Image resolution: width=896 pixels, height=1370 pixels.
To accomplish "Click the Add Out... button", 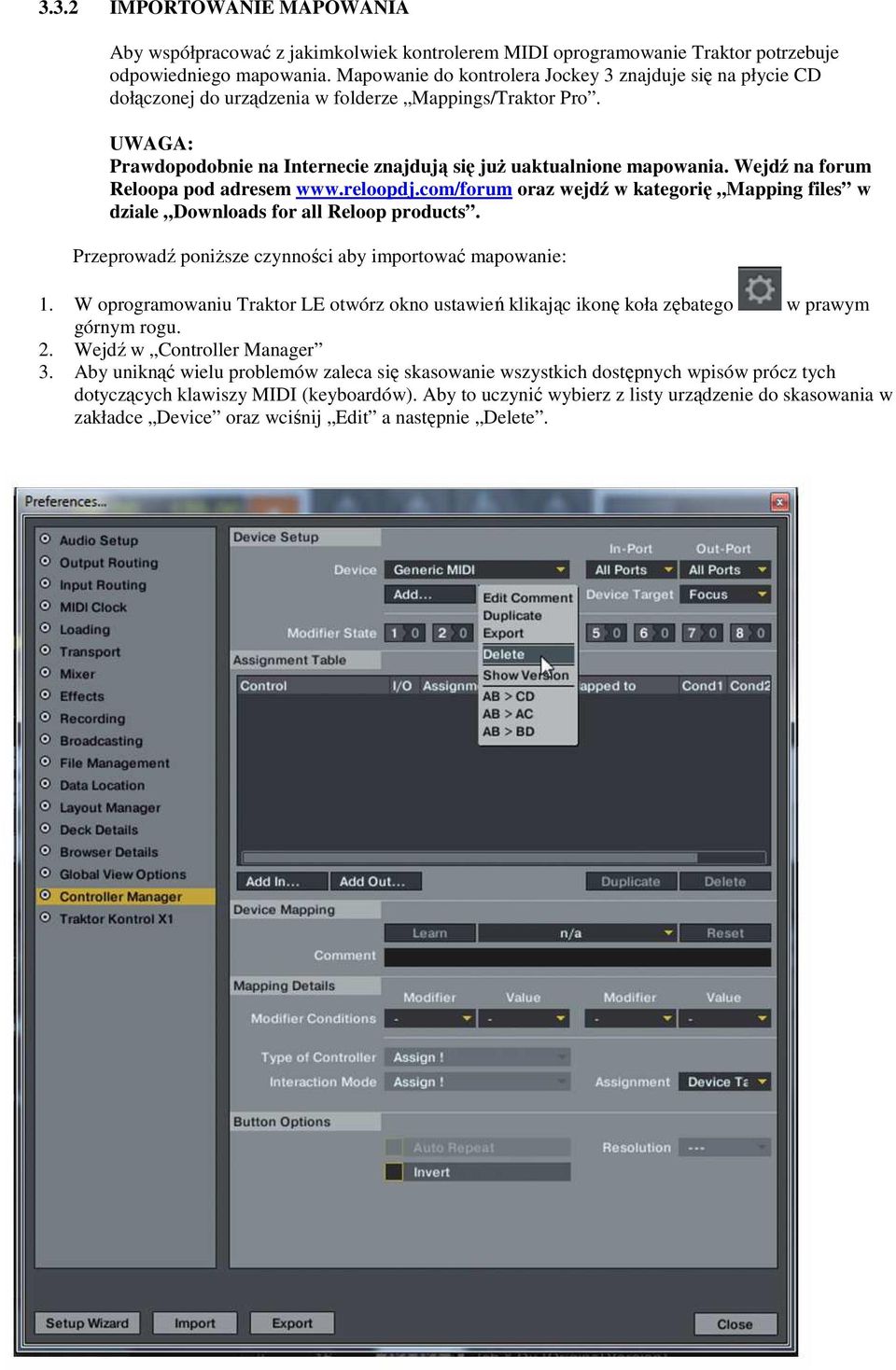I will click(376, 881).
